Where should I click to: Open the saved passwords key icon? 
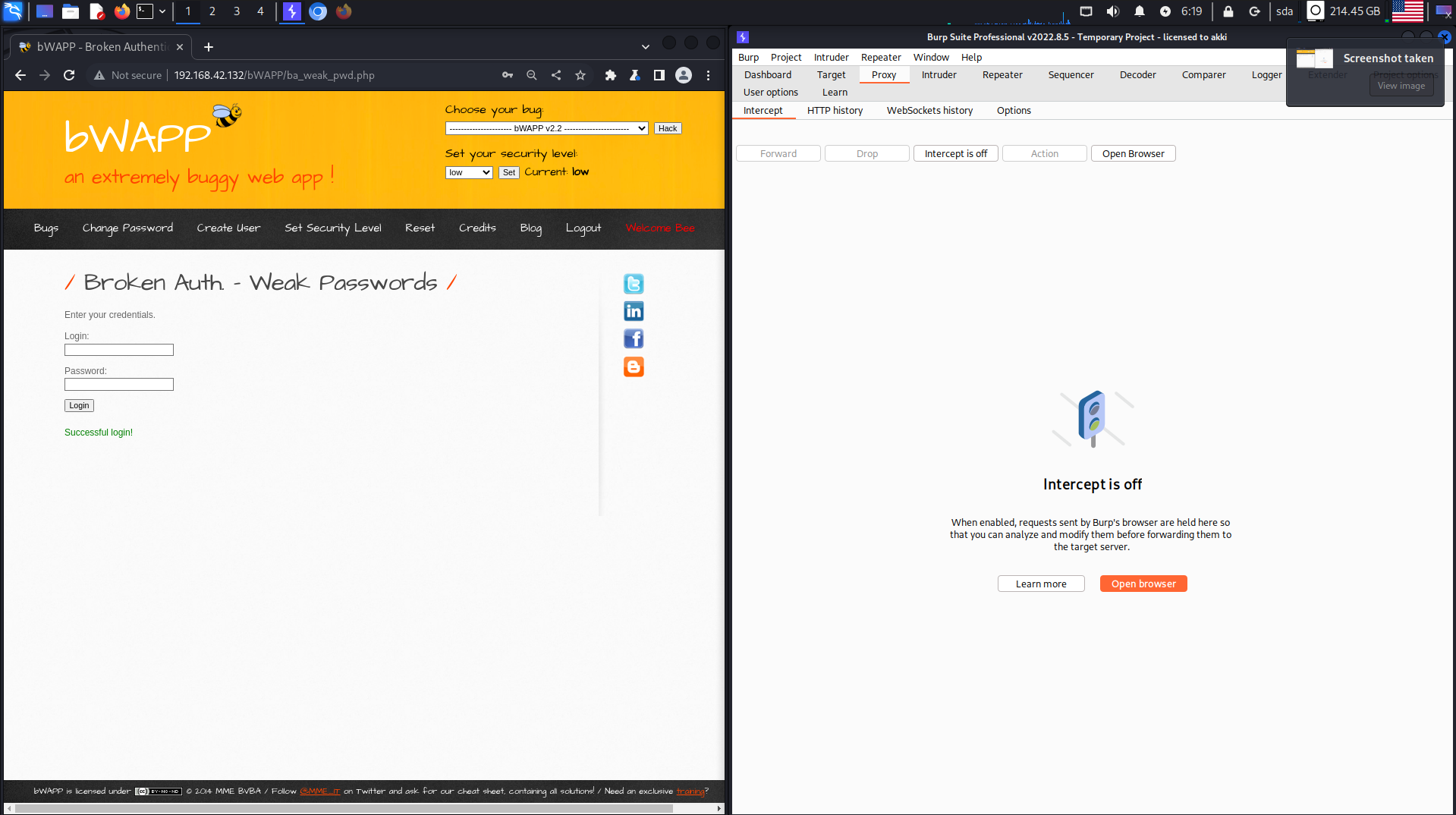[x=508, y=75]
